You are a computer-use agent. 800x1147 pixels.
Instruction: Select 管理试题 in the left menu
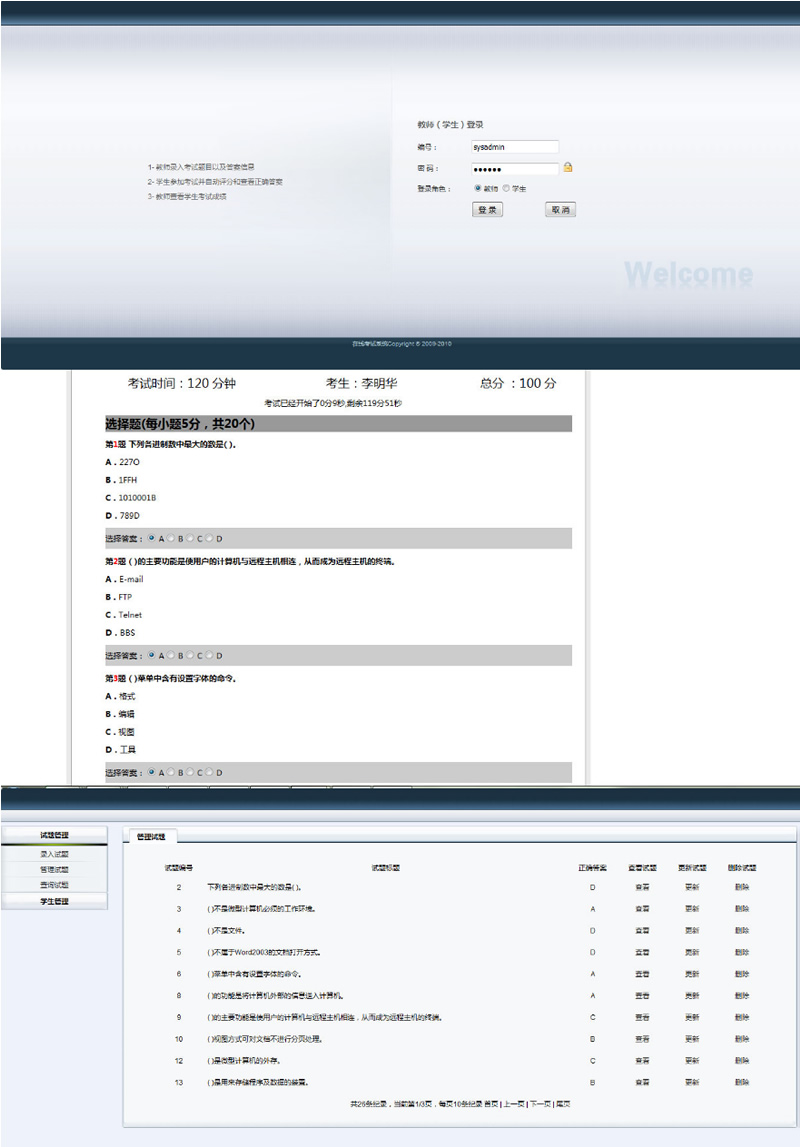54,869
